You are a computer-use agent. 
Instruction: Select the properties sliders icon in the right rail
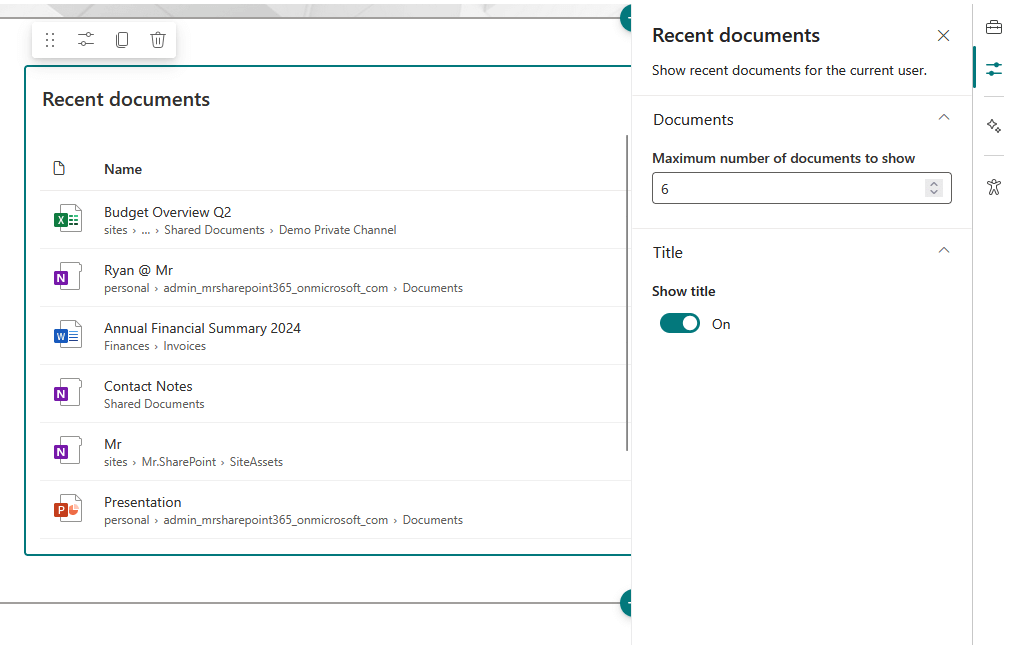994,69
